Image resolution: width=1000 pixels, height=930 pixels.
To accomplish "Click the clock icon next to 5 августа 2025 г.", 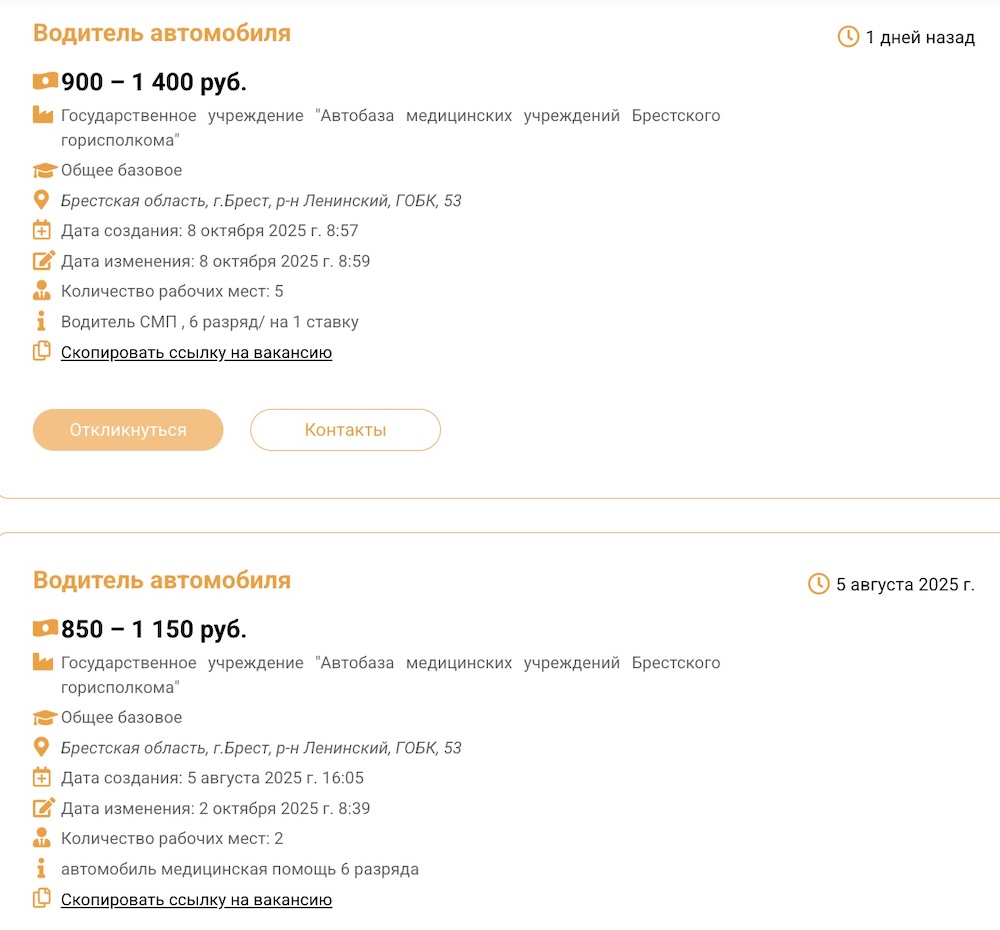I will (818, 584).
